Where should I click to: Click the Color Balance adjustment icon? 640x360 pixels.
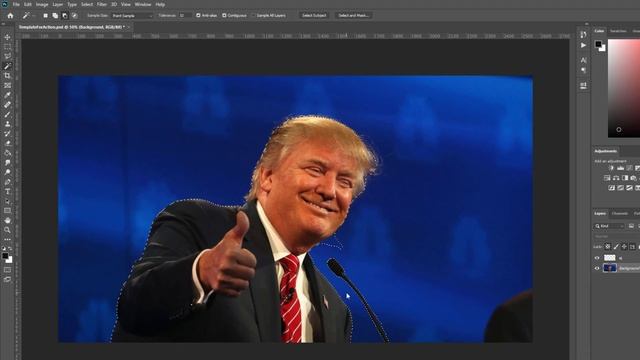pyautogui.click(x=616, y=178)
